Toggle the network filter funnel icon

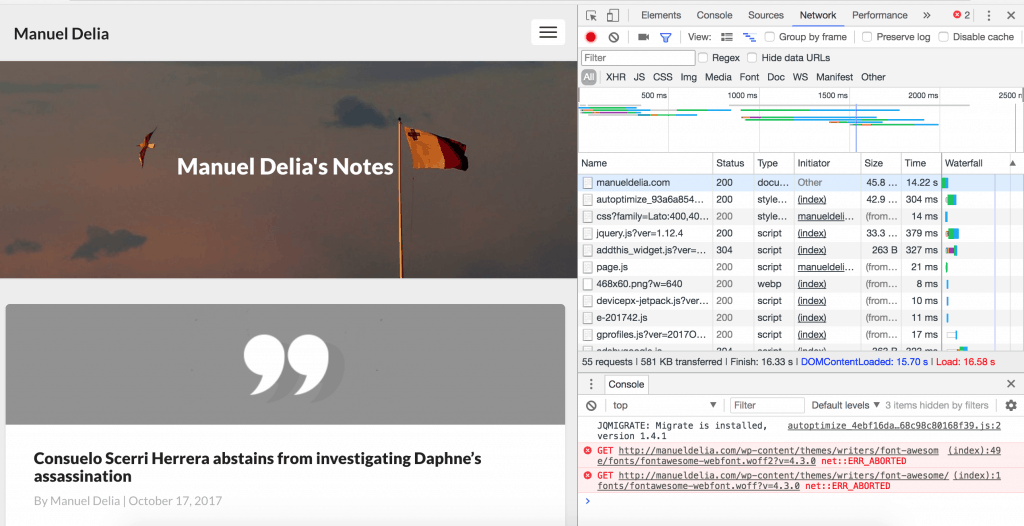pyautogui.click(x=665, y=37)
